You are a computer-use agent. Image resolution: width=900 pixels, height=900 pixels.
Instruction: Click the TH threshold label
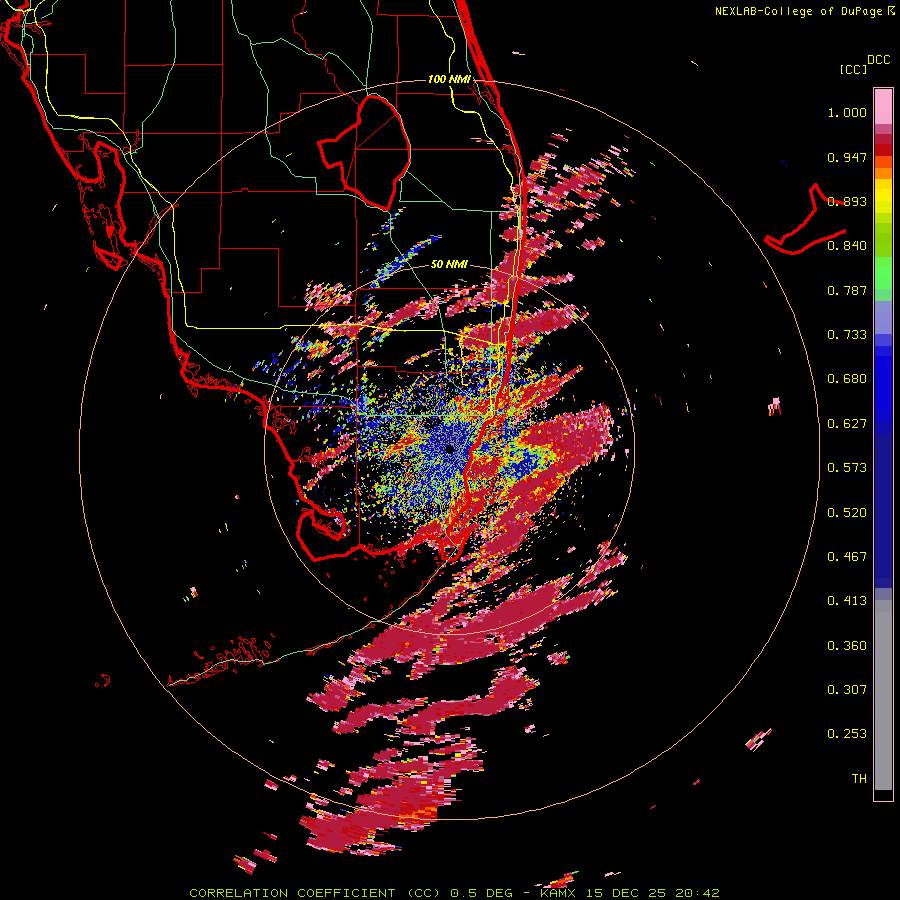(x=859, y=779)
